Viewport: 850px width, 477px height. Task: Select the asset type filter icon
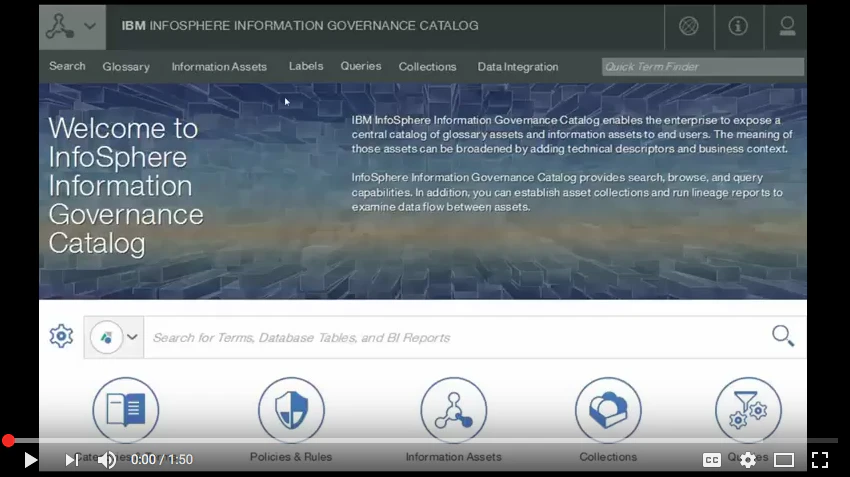click(x=106, y=337)
